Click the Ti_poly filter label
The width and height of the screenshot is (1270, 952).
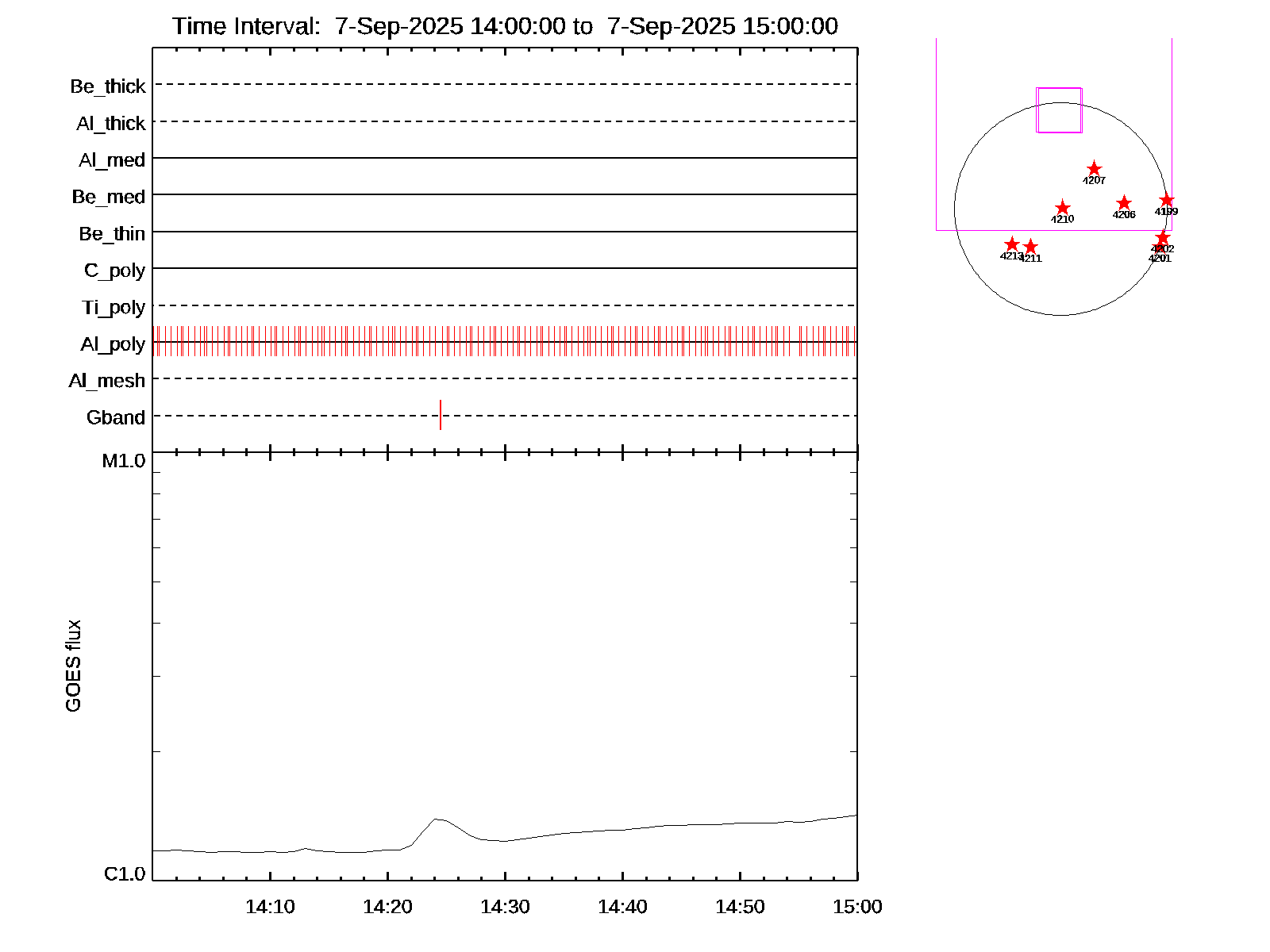pyautogui.click(x=114, y=307)
